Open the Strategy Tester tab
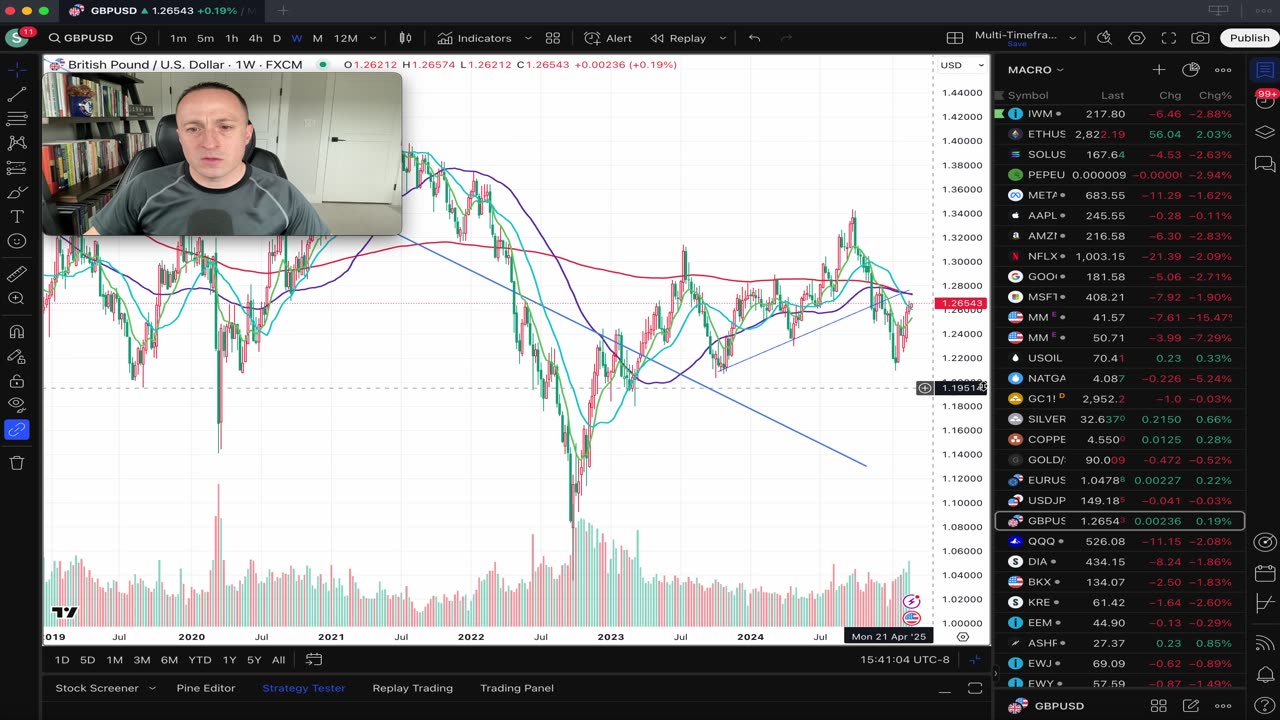Screen dimensions: 1280x720 click(x=303, y=688)
